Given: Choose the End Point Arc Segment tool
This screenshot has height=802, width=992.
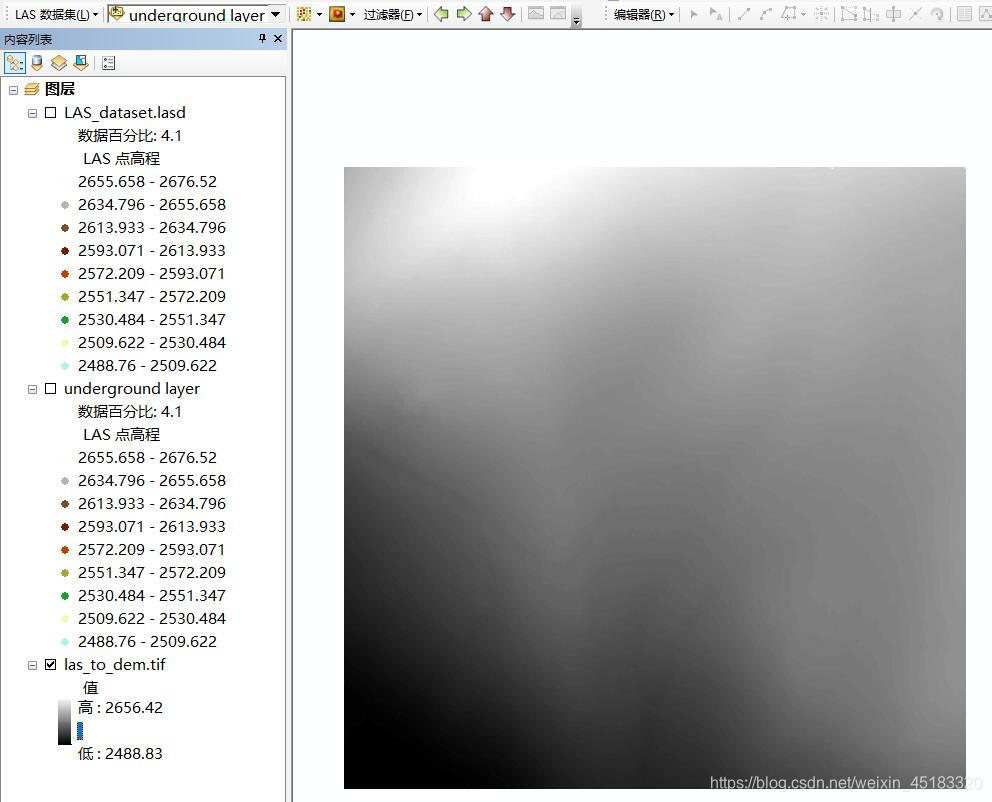Looking at the screenshot, I should click(x=766, y=14).
